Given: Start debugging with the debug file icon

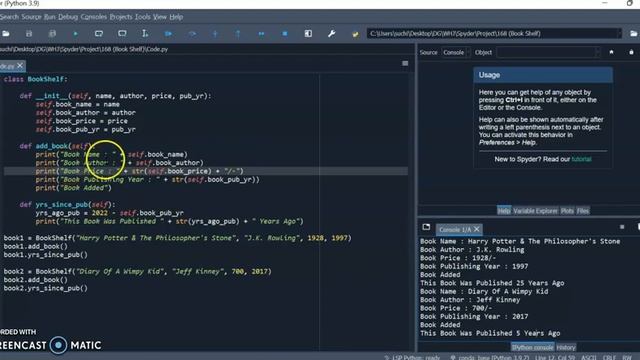Looking at the screenshot, I should click(169, 33).
